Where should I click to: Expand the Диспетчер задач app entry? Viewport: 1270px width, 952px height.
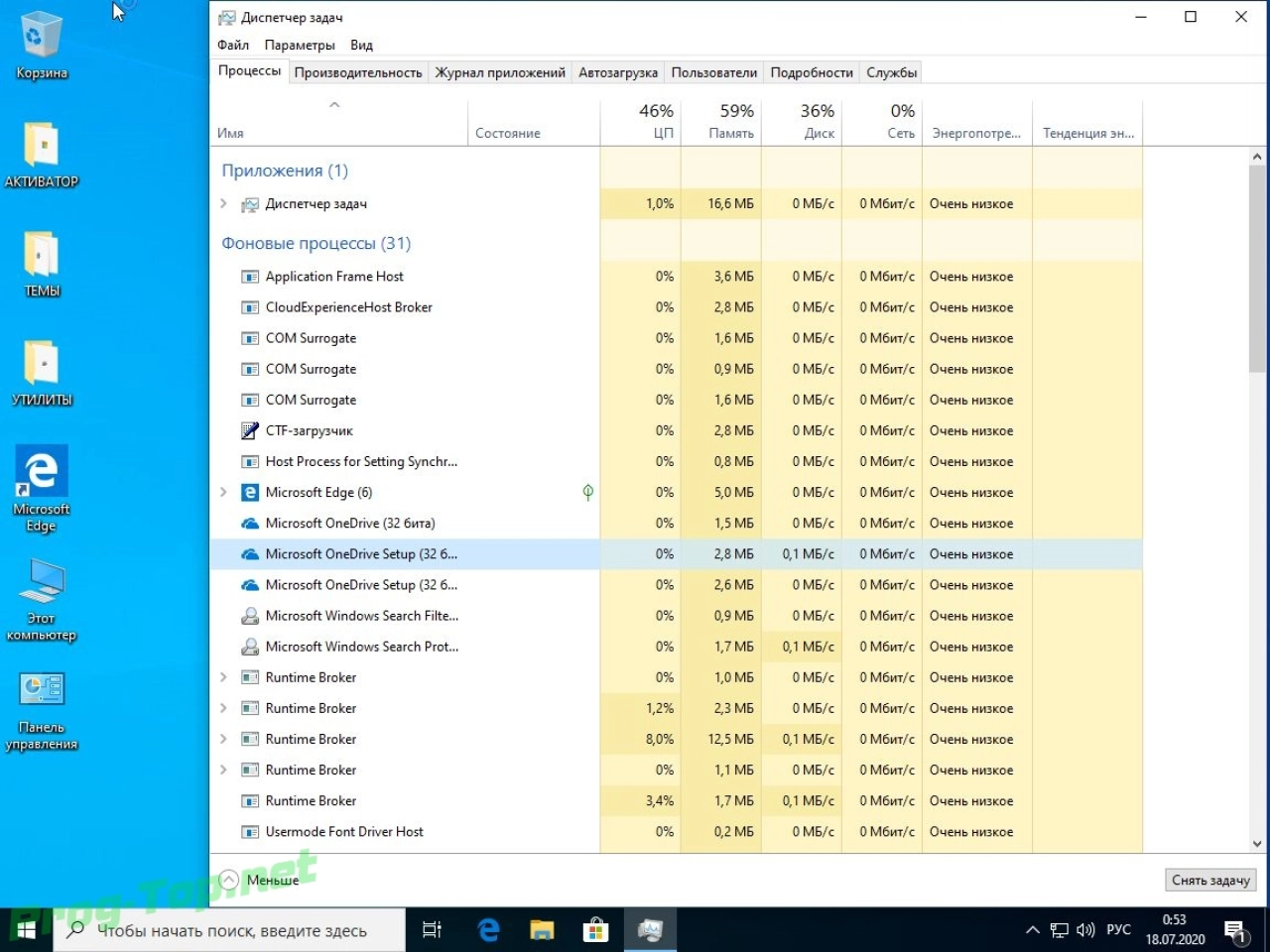(223, 204)
